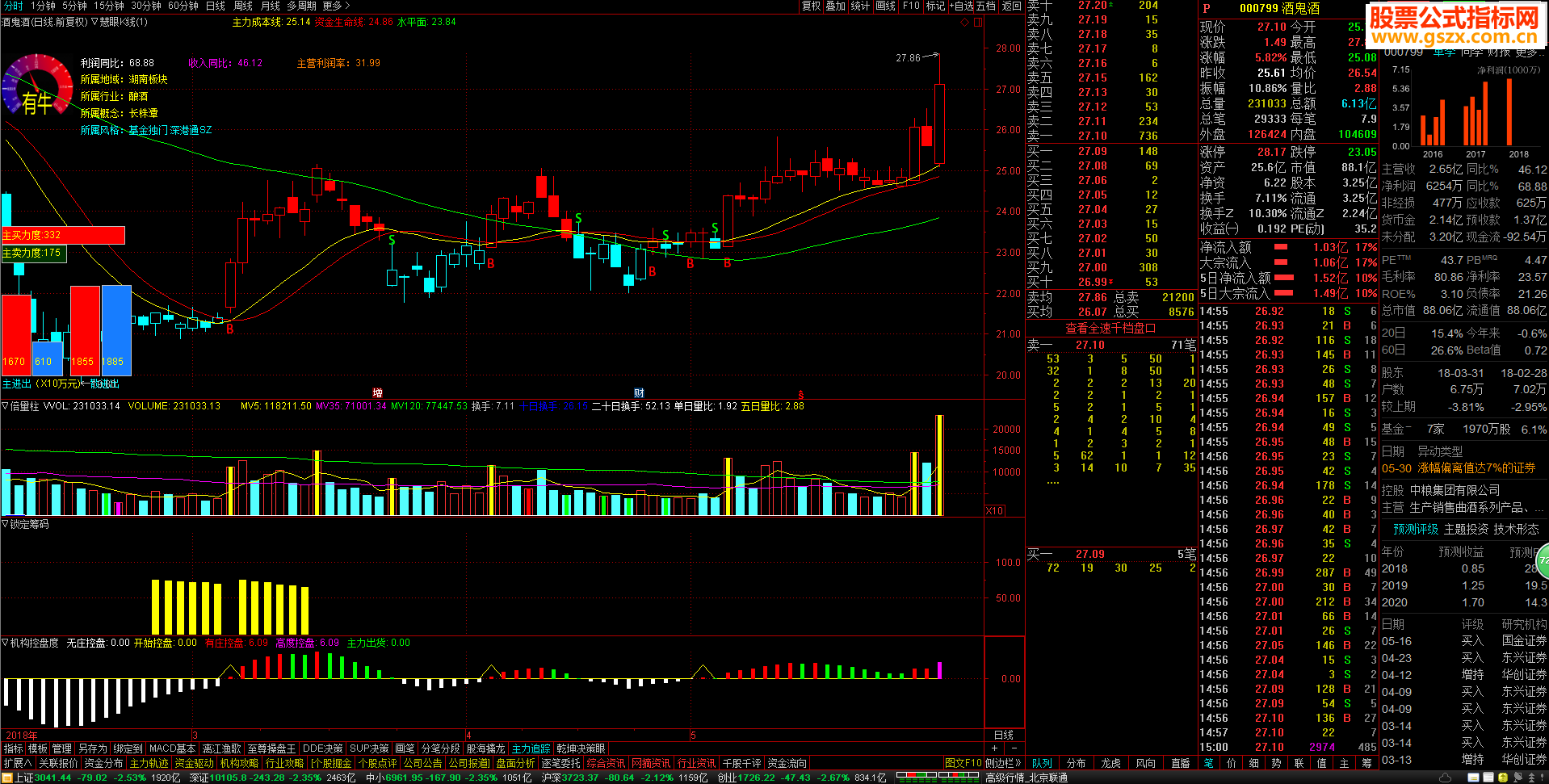Click the 画线 draw line toolbar button
Viewport: 1549px width, 784px height.
tap(886, 6)
